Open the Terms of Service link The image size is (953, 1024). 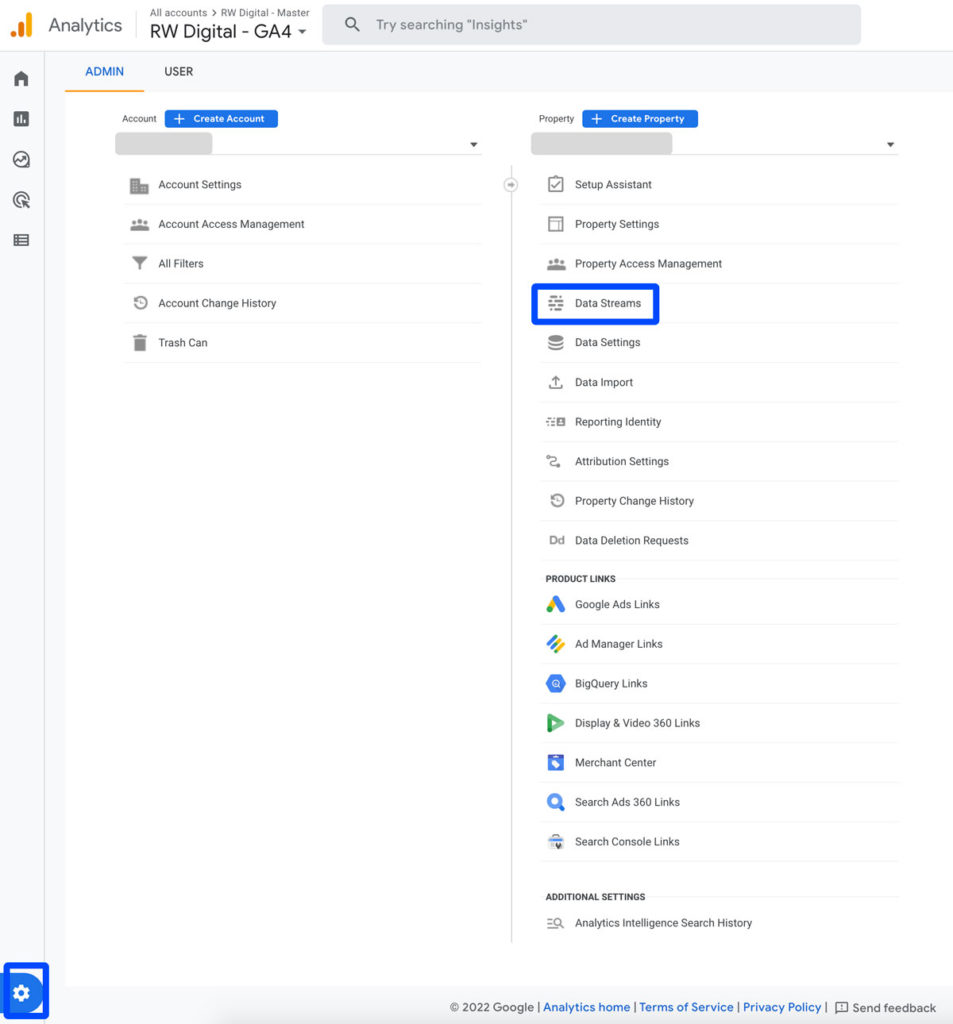point(686,1007)
